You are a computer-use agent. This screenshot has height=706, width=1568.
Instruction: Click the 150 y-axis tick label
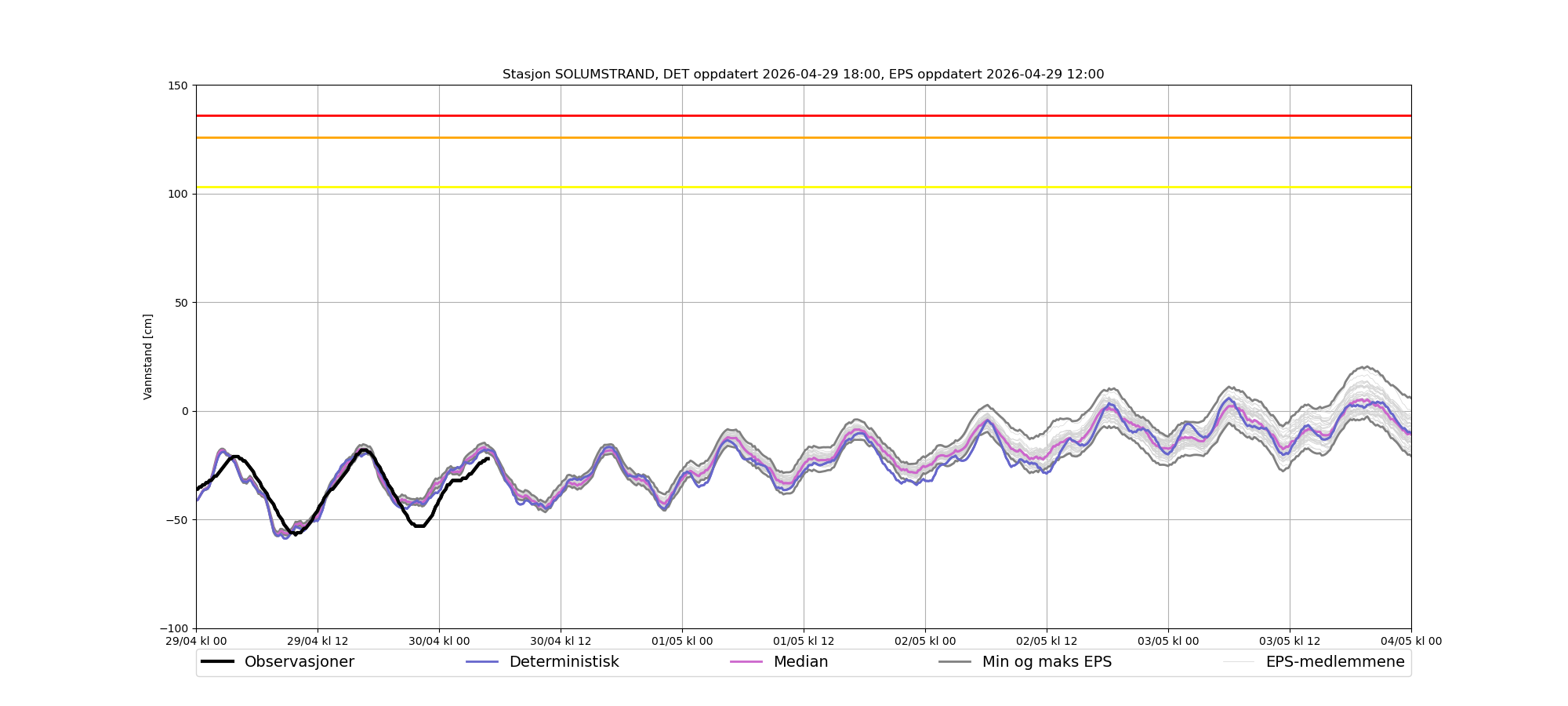coord(180,86)
